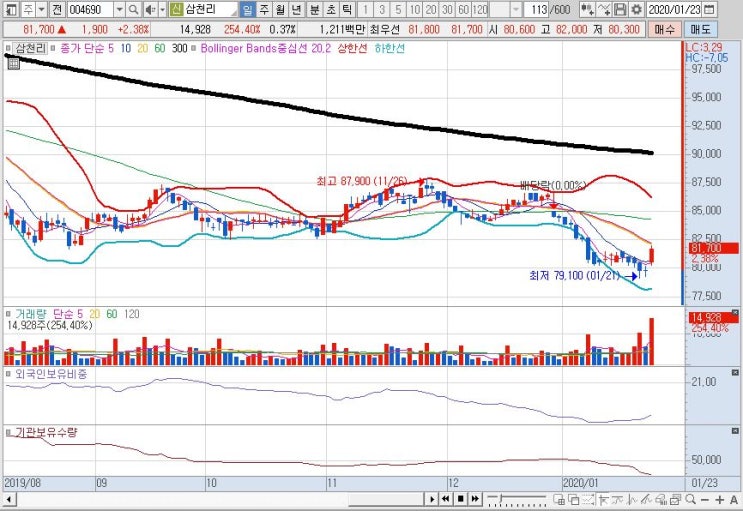Select the Bollinger Bands중심선 legend
The width and height of the screenshot is (743, 511).
pyautogui.click(x=265, y=48)
